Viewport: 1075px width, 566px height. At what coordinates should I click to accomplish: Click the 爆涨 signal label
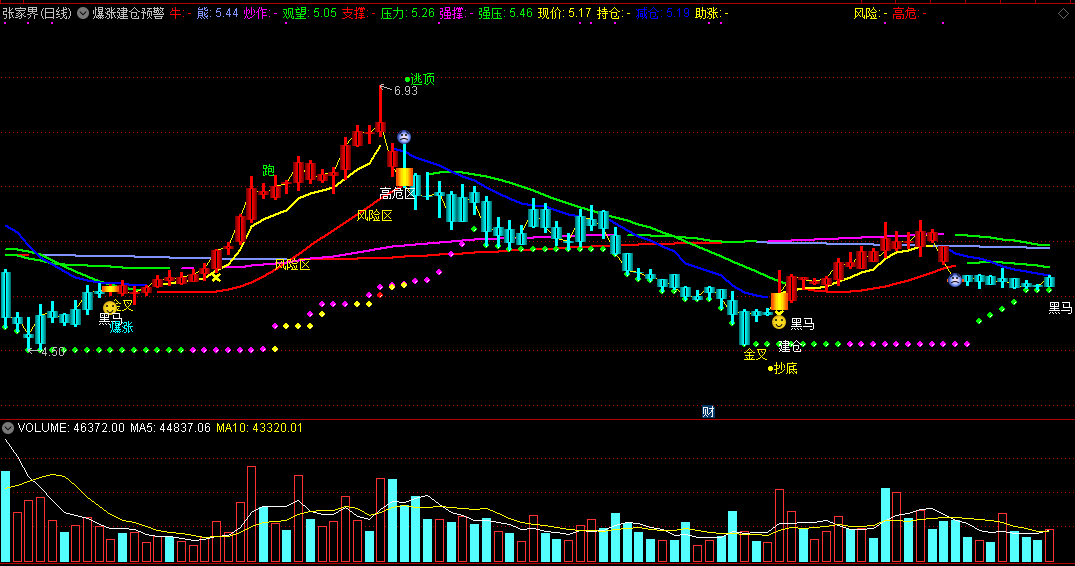(121, 328)
